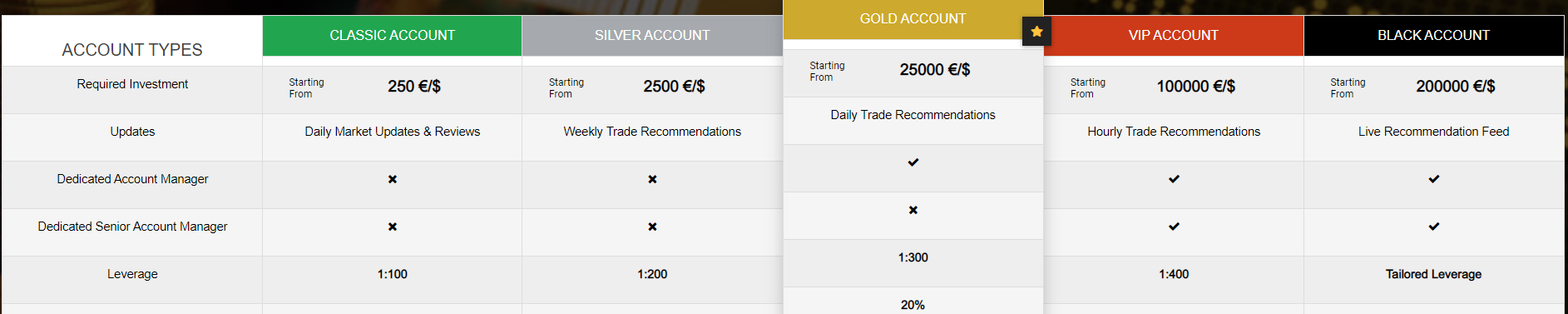Image resolution: width=1568 pixels, height=314 pixels.
Task: Select the Silver Account header
Action: coord(652,36)
